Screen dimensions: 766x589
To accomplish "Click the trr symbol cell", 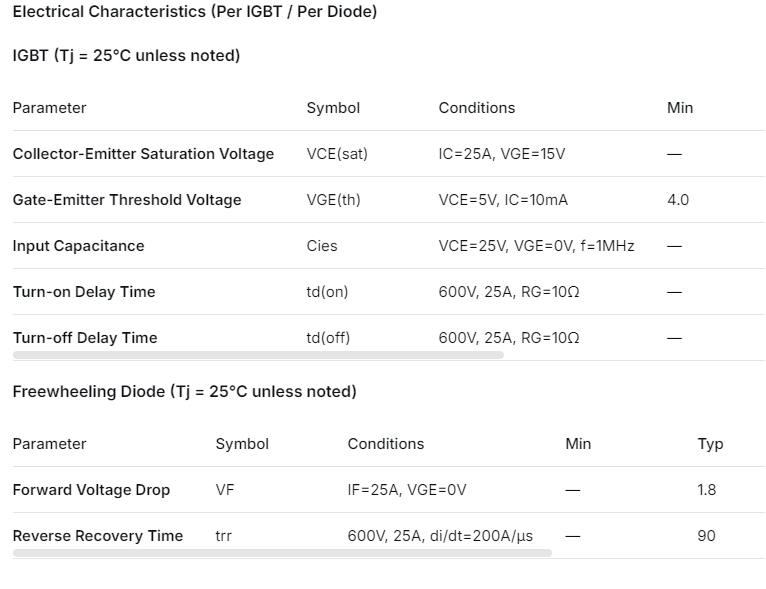I will coord(224,536).
